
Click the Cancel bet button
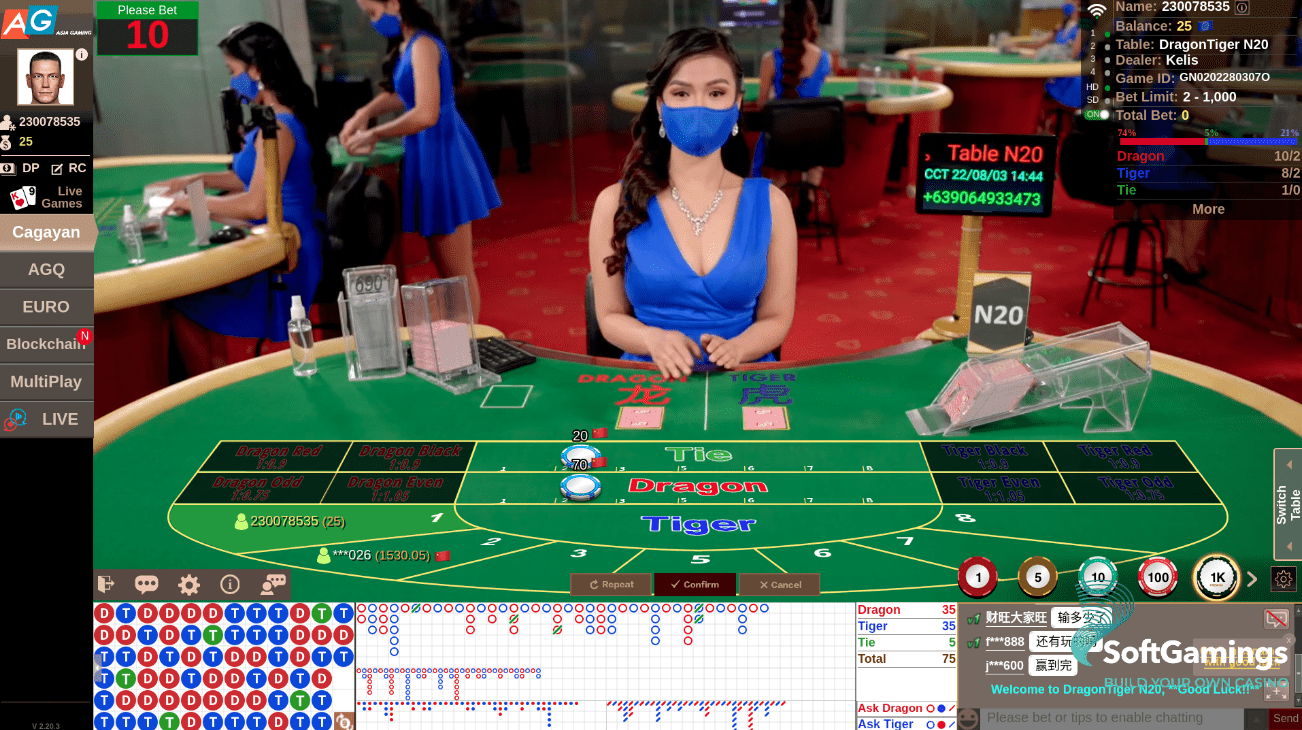tap(779, 584)
